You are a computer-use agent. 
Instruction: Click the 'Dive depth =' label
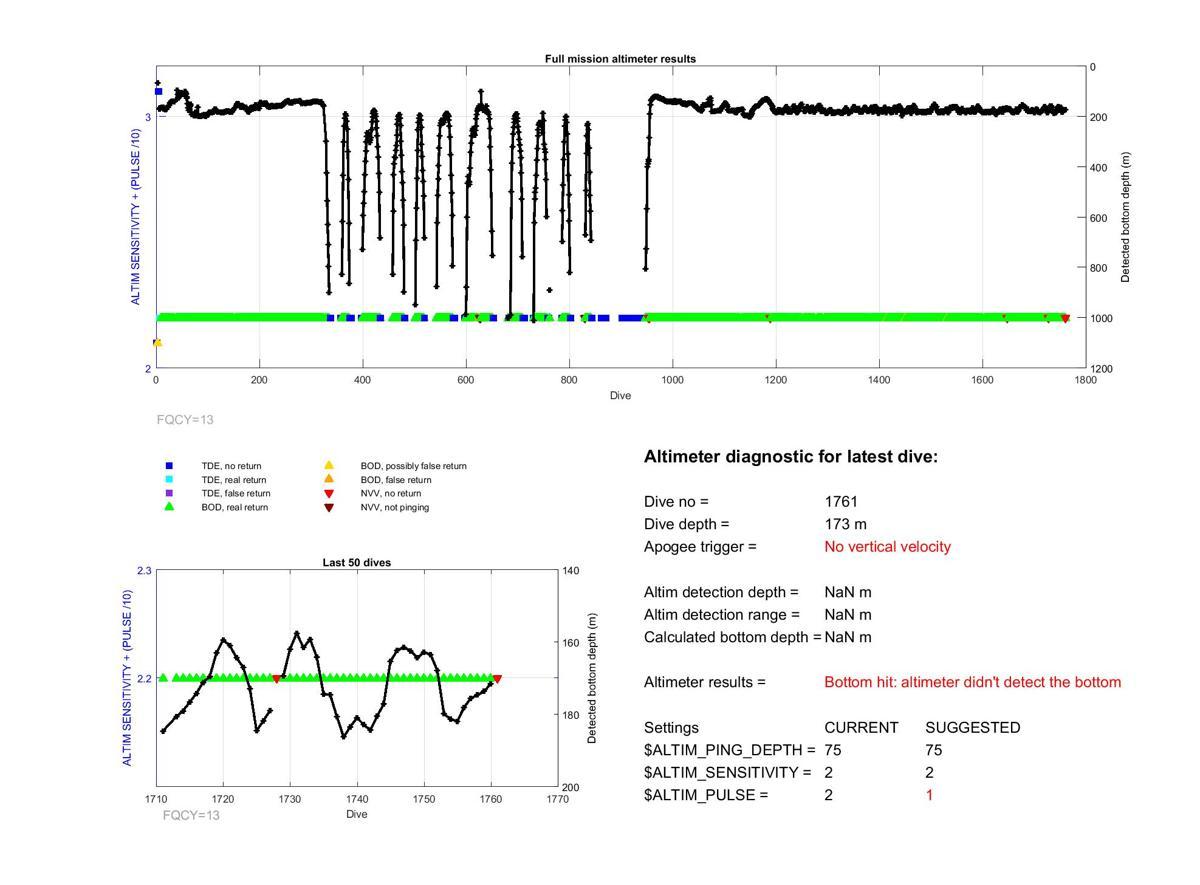tap(687, 524)
